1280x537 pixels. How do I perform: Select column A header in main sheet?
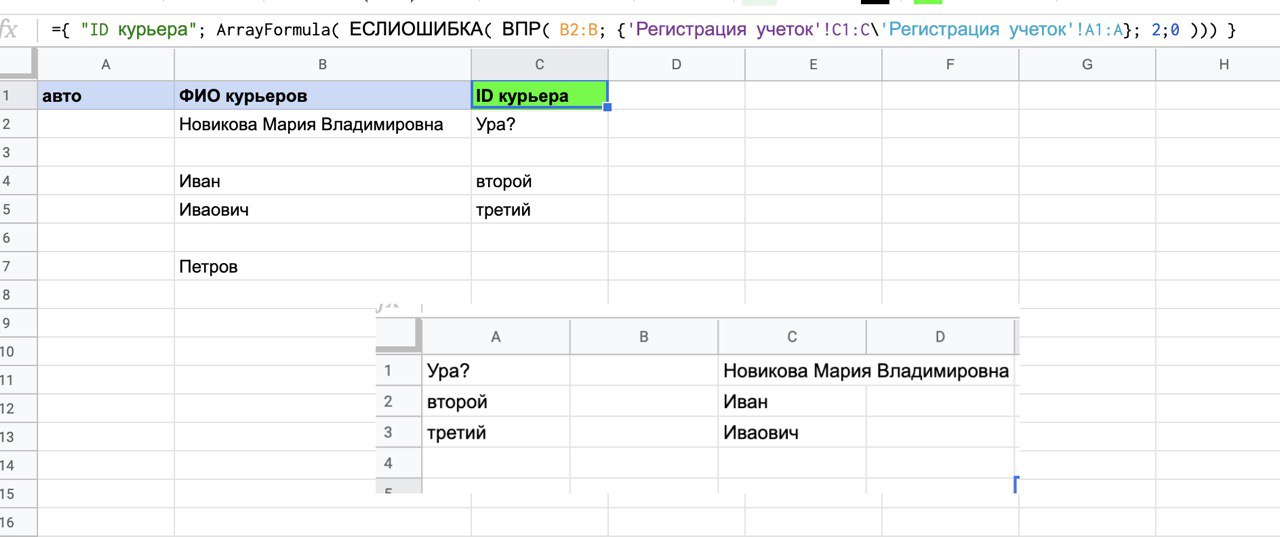point(106,65)
